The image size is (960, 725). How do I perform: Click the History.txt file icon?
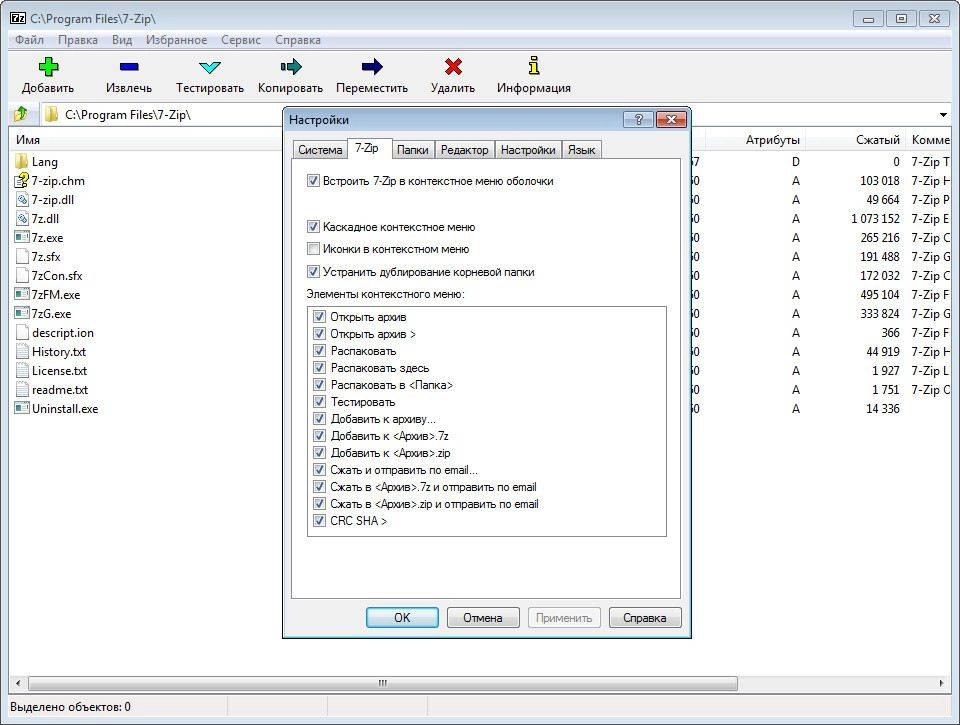(22, 351)
